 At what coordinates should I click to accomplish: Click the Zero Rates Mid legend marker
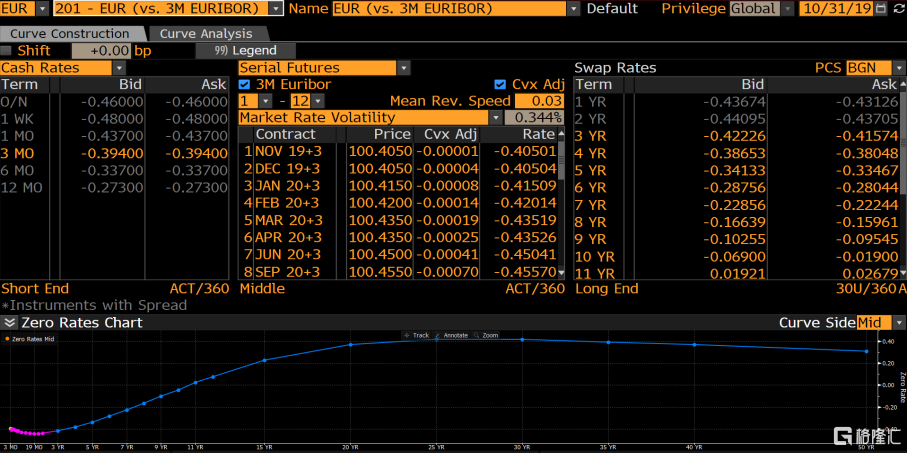click(x=7, y=339)
